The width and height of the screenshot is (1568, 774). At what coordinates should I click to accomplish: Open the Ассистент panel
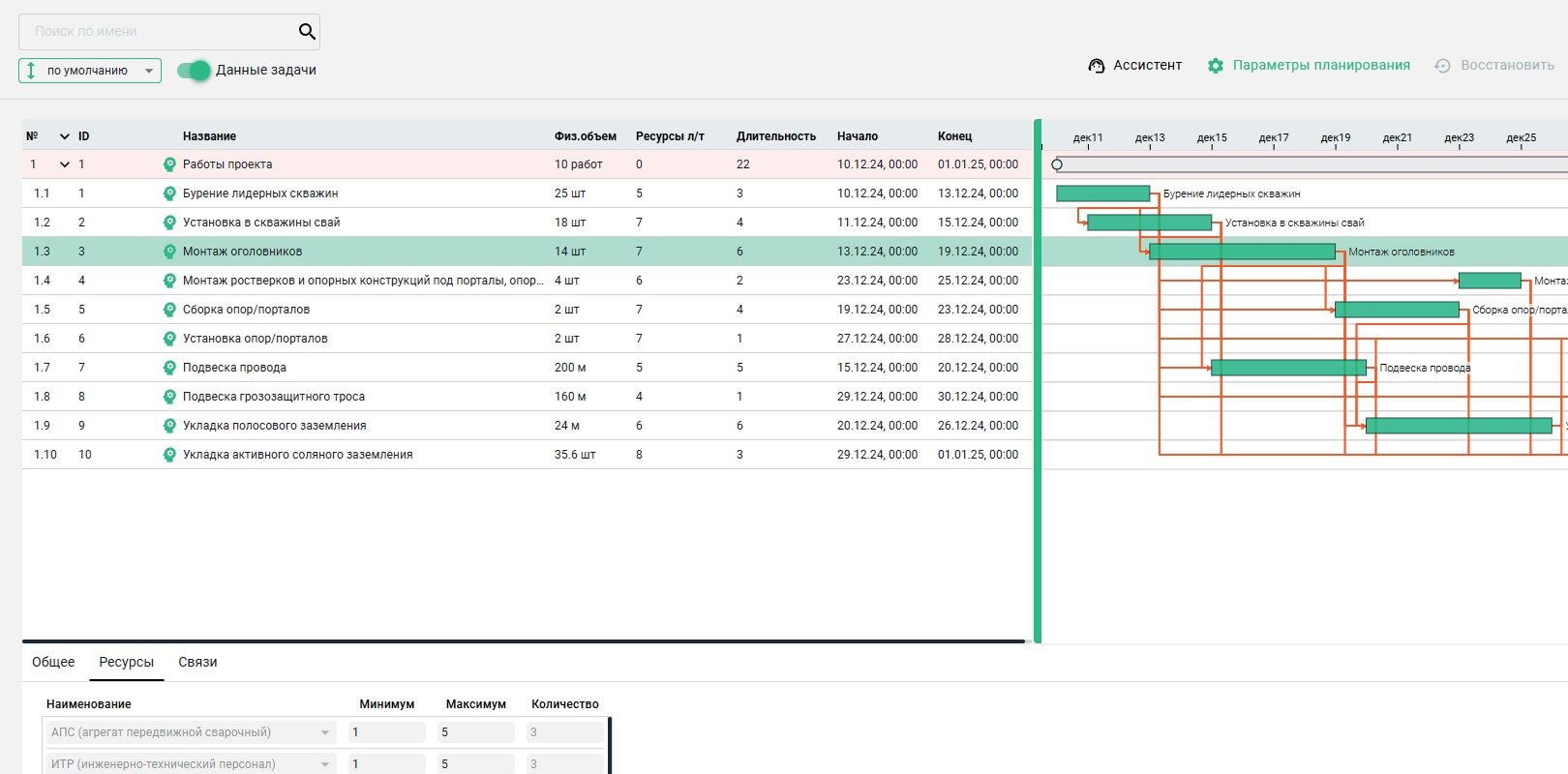pos(1135,66)
